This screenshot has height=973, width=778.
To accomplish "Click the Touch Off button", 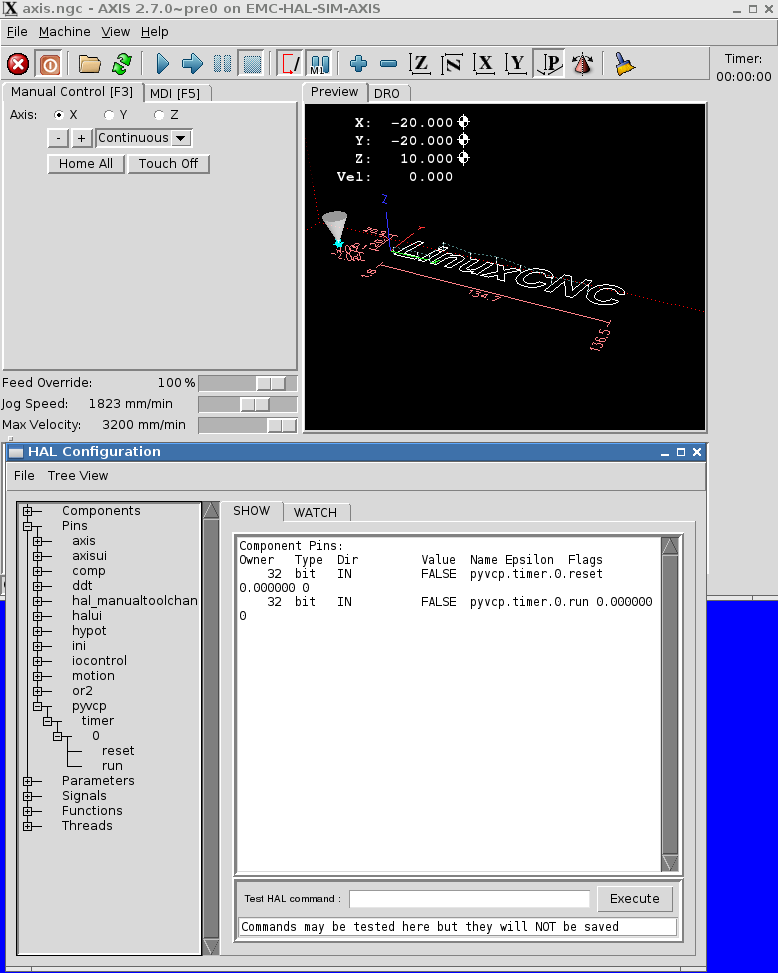I will [168, 164].
